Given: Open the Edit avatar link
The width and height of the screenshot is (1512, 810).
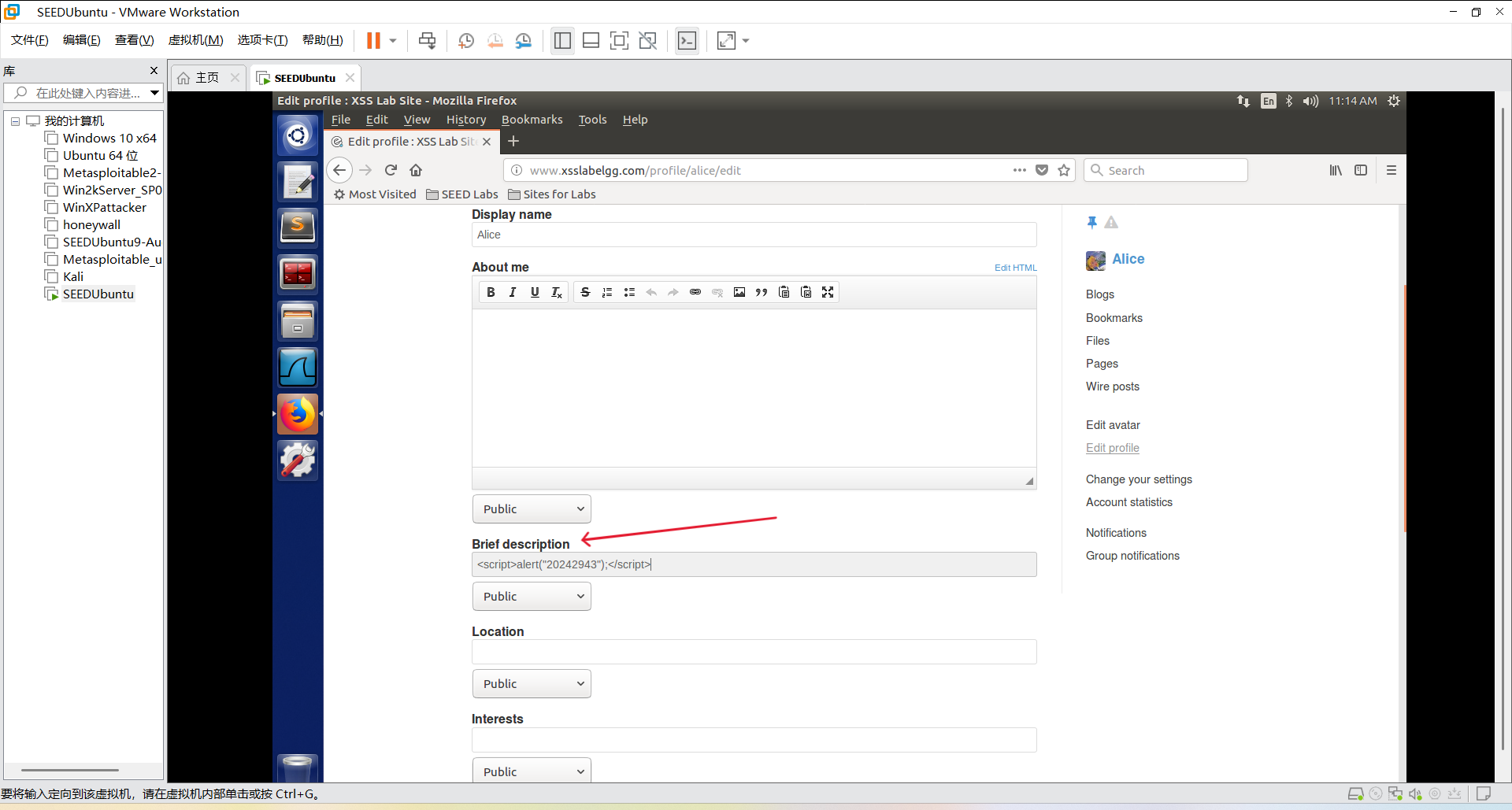Looking at the screenshot, I should [x=1113, y=425].
